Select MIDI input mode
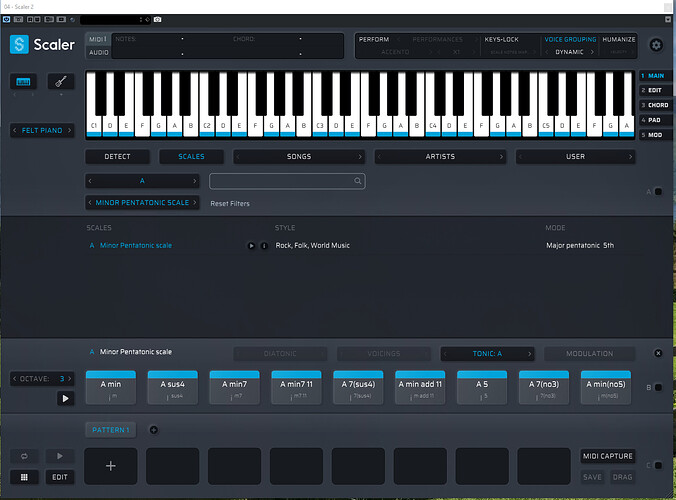 click(x=98, y=39)
